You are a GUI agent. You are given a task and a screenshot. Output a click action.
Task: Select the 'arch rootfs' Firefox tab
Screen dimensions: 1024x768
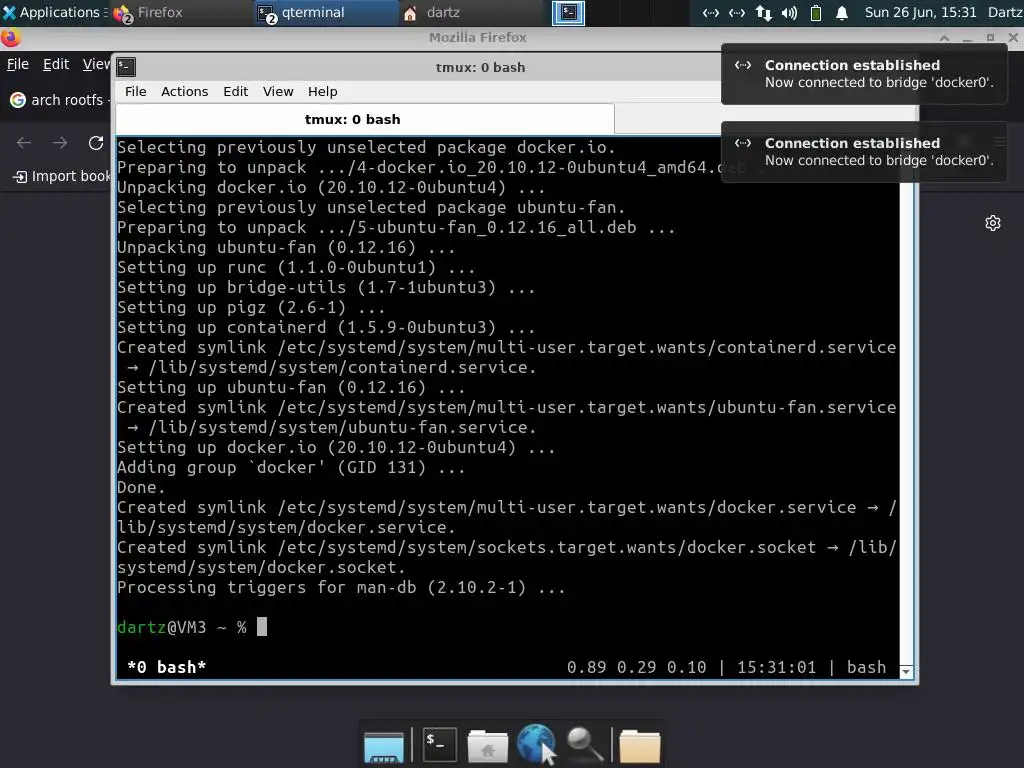point(58,100)
